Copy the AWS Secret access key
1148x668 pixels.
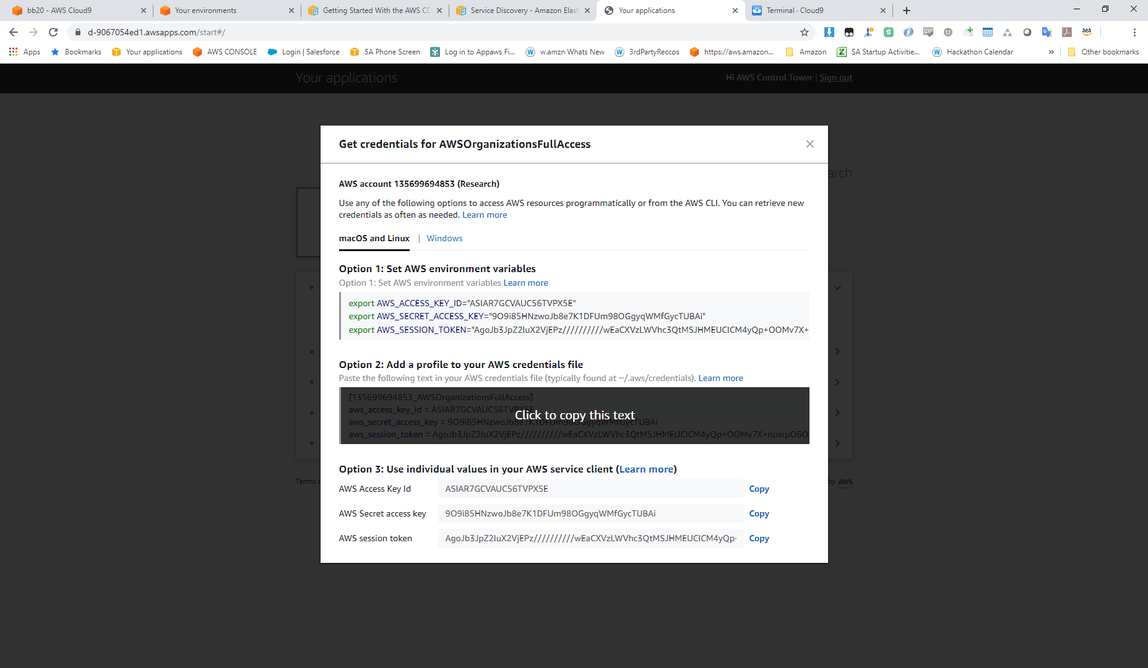[x=759, y=513]
